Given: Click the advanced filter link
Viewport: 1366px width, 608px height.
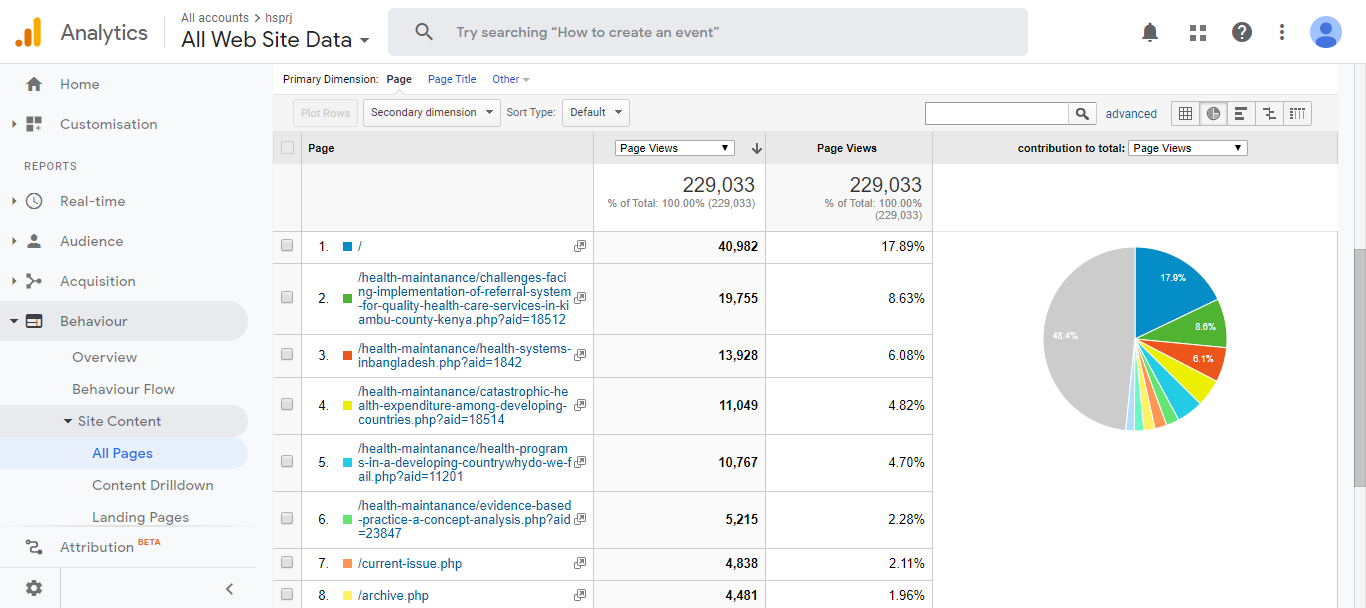Looking at the screenshot, I should [x=1131, y=114].
